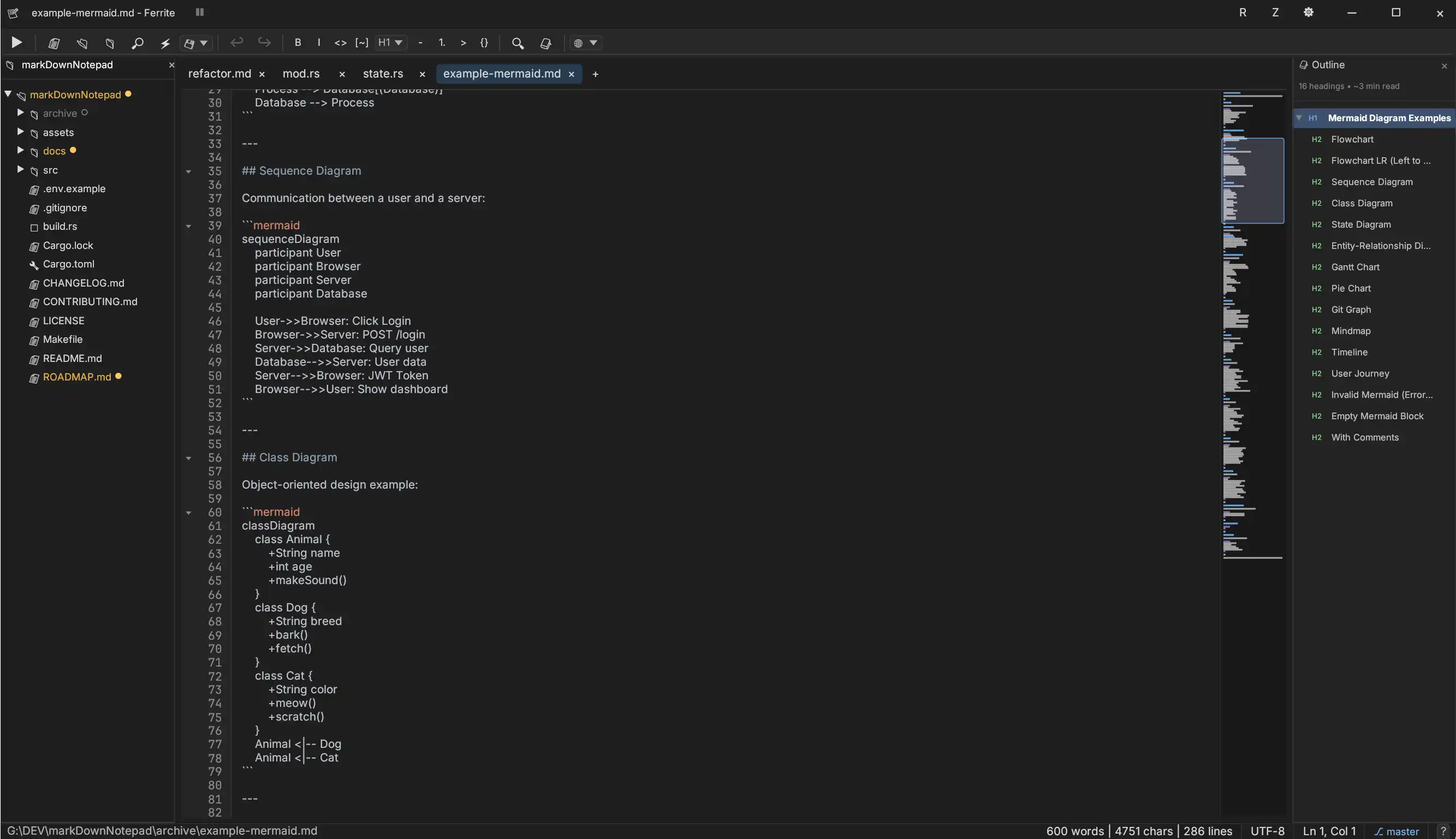Open the settings gear in the title bar
This screenshot has height=839, width=1456.
click(x=1309, y=13)
